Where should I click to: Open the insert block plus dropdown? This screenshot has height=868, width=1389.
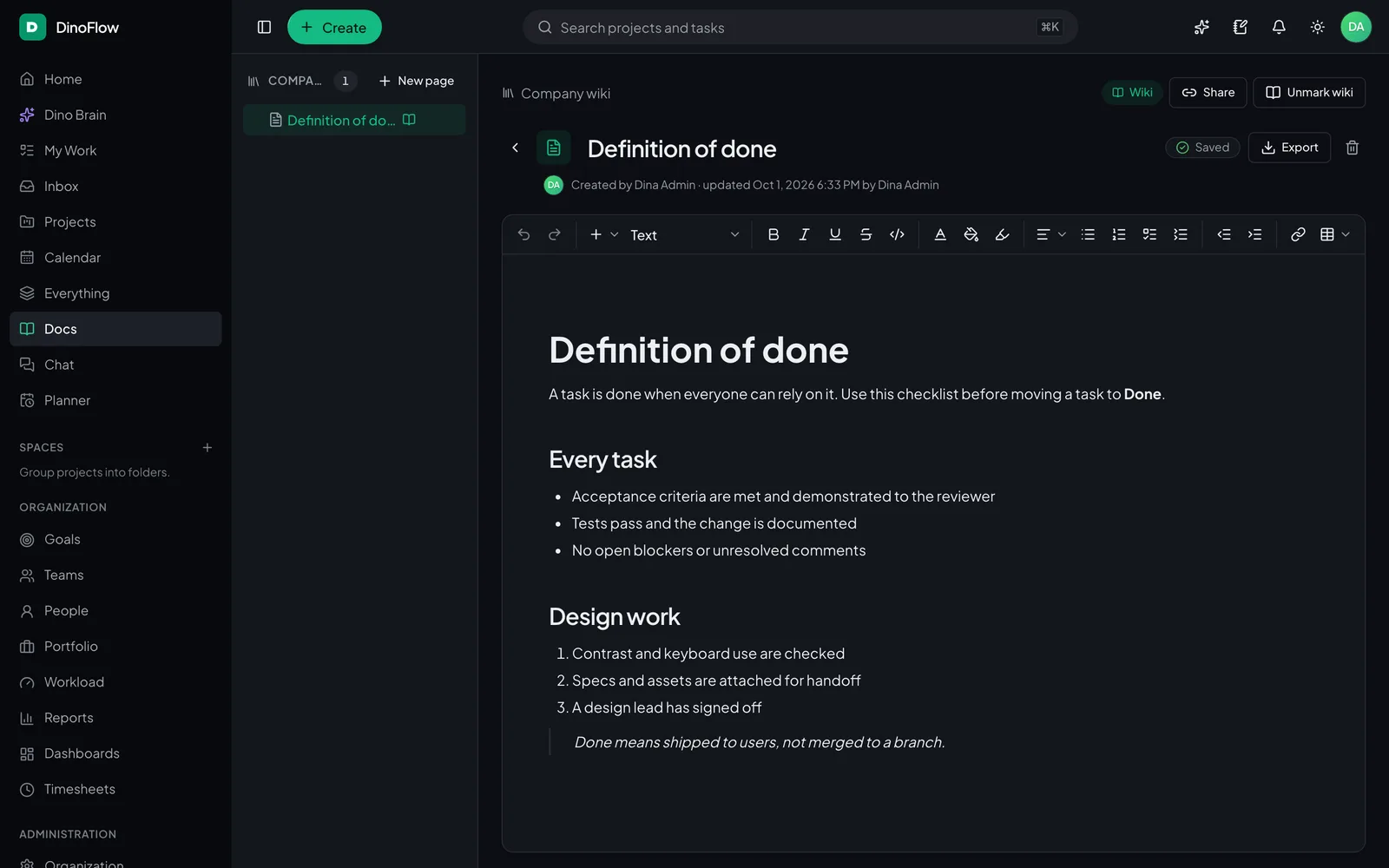(x=604, y=234)
